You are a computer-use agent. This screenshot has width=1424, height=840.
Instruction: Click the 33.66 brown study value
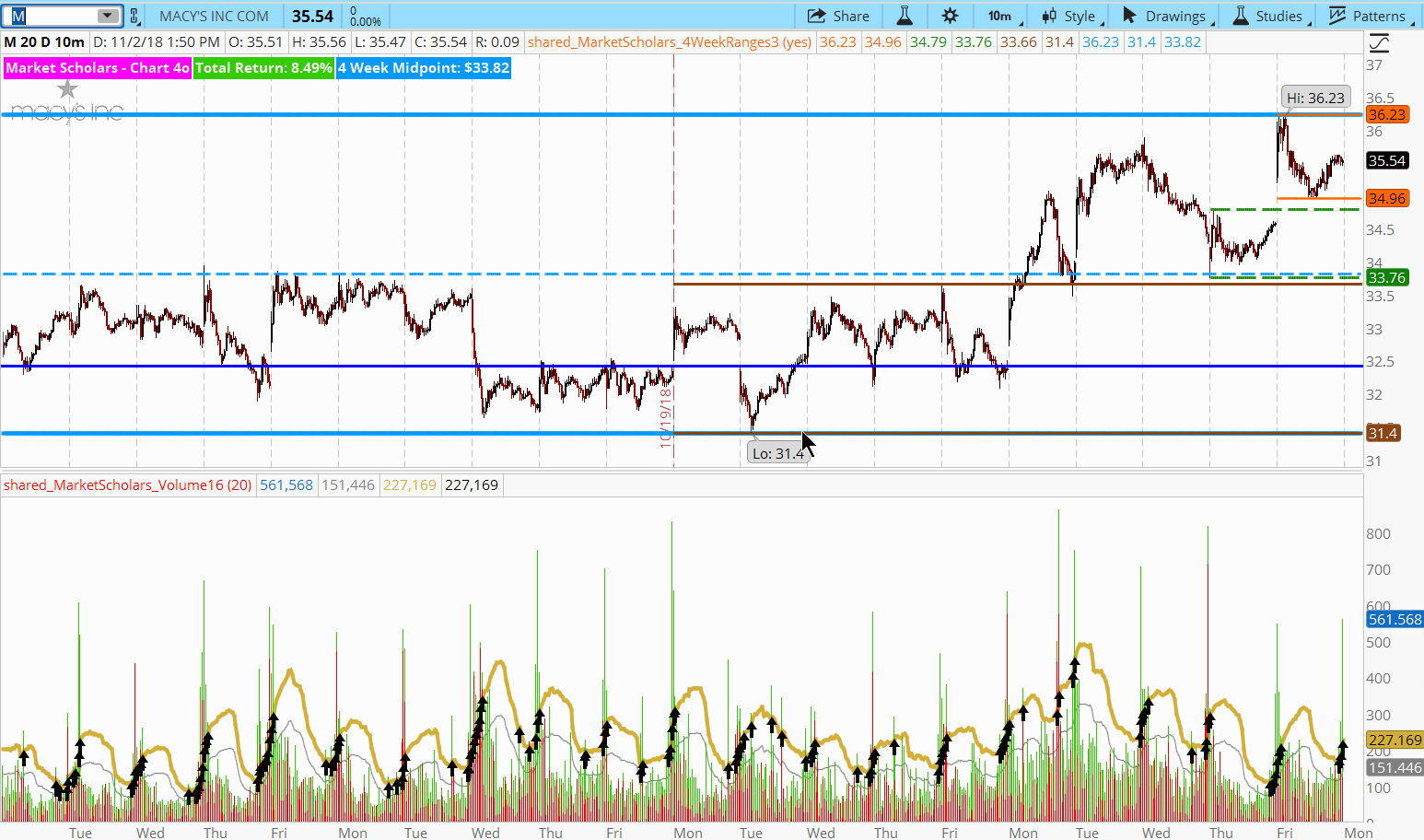click(1018, 42)
